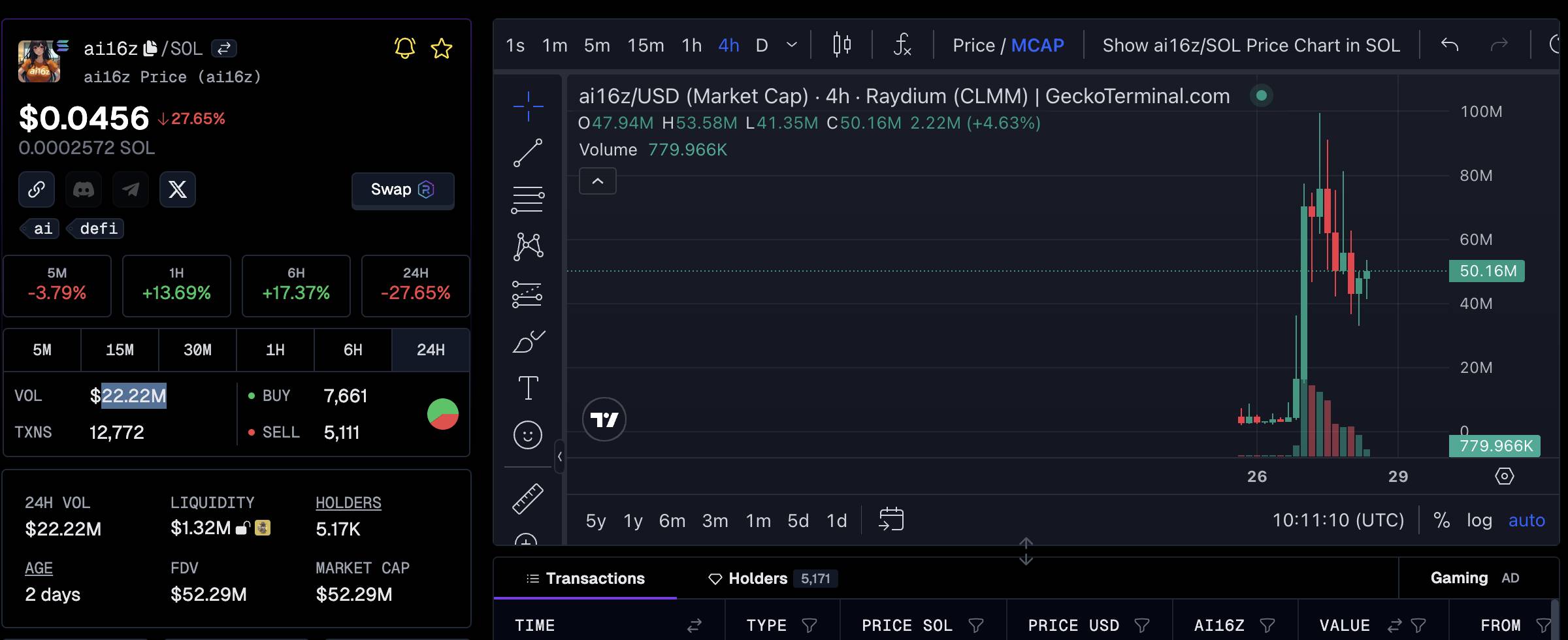Toggle log scale on chart

1479,520
